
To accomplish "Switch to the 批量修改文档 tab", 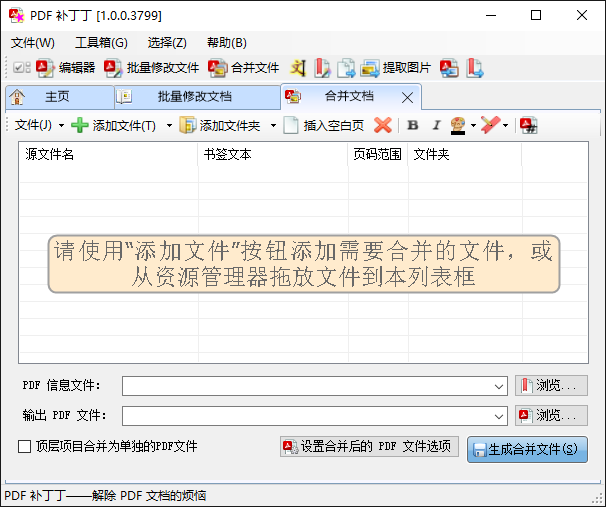I will [197, 97].
